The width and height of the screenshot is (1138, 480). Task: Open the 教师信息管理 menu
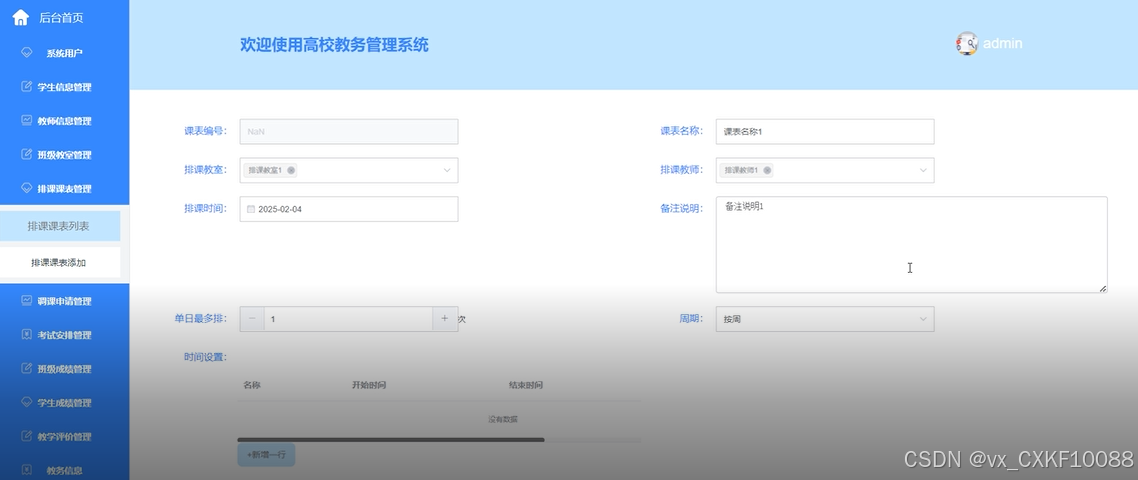pos(65,121)
